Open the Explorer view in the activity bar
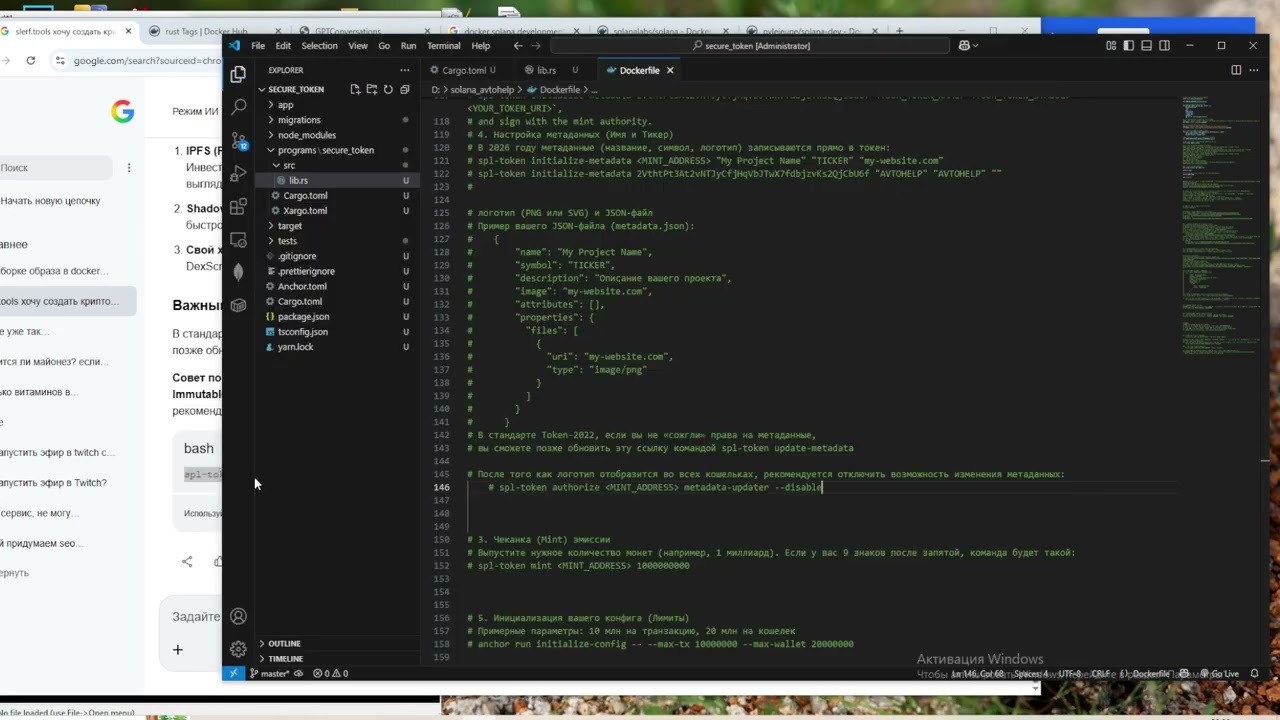The image size is (1280, 720). [238, 74]
